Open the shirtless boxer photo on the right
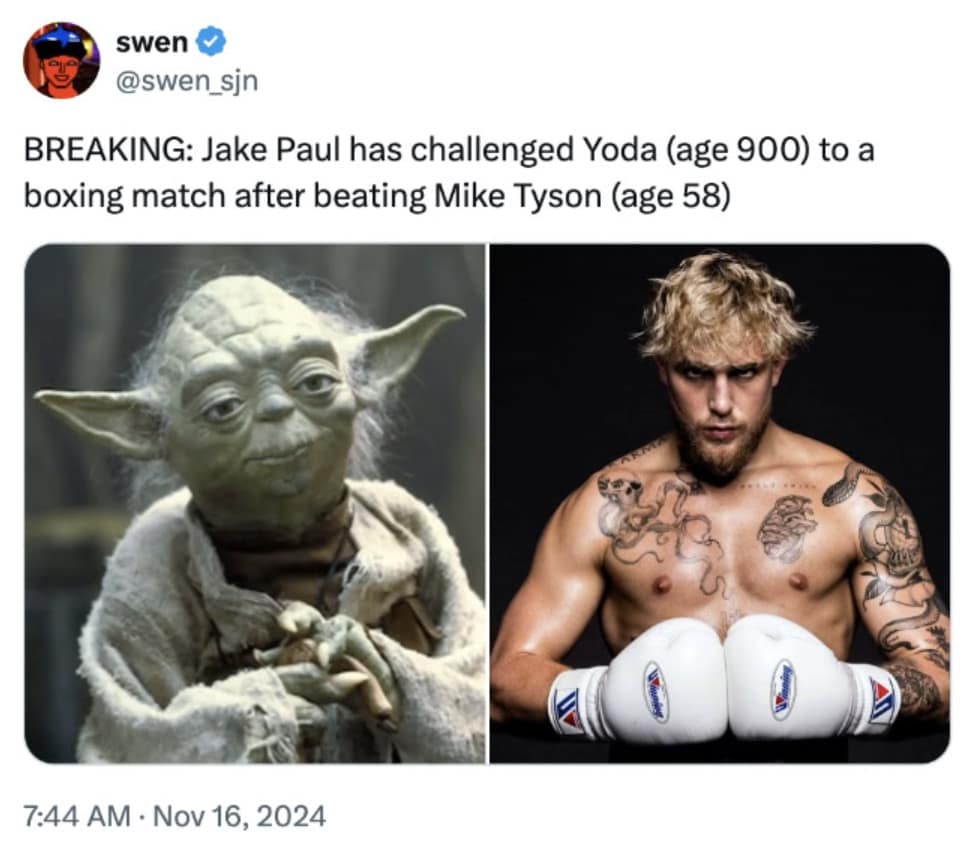Screen dimensions: 974x842 click(720, 503)
